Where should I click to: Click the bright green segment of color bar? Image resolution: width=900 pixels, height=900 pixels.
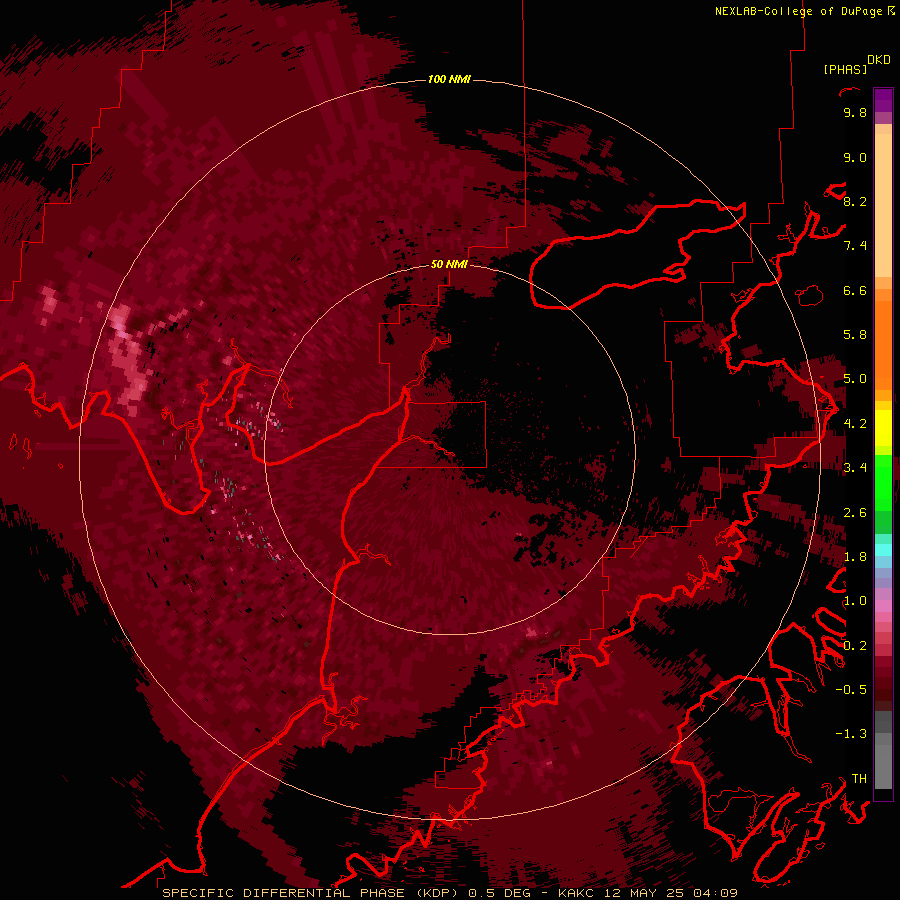tap(883, 483)
